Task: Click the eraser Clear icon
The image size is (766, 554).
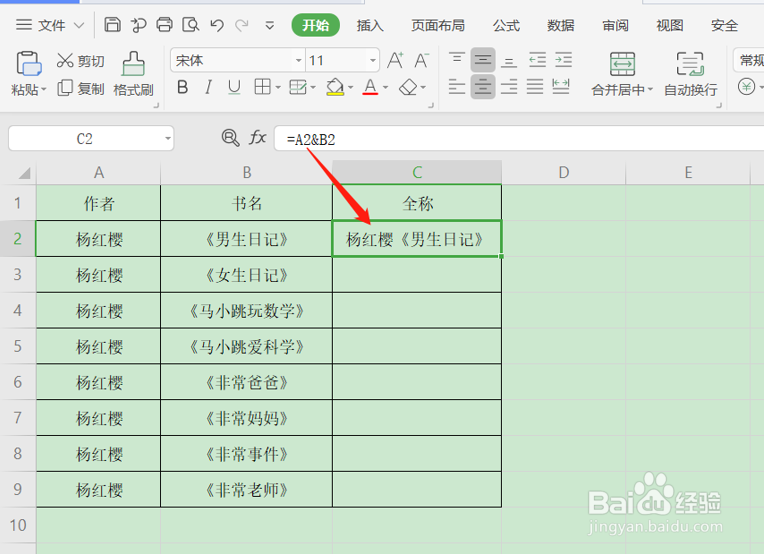Action: click(408, 87)
